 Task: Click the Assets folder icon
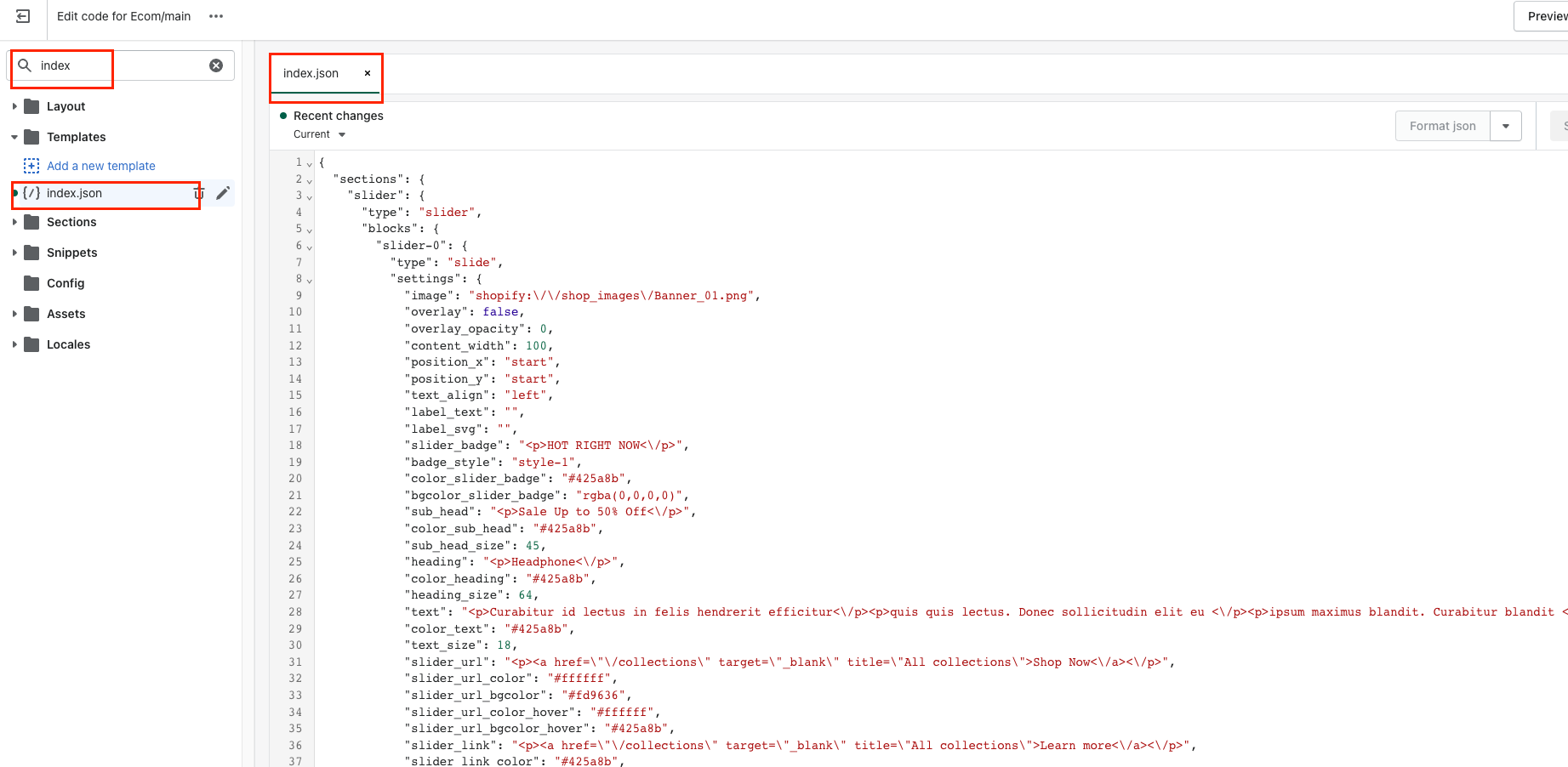click(32, 314)
